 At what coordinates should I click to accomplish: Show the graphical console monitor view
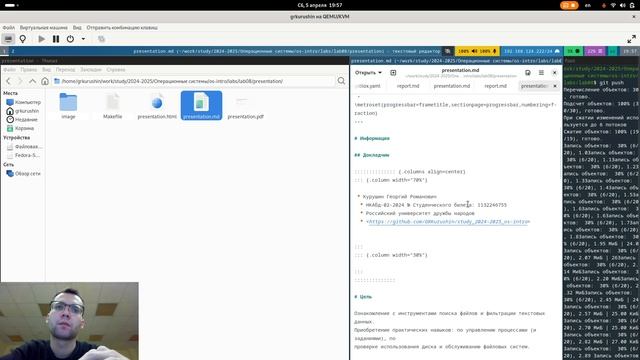click(x=8, y=39)
